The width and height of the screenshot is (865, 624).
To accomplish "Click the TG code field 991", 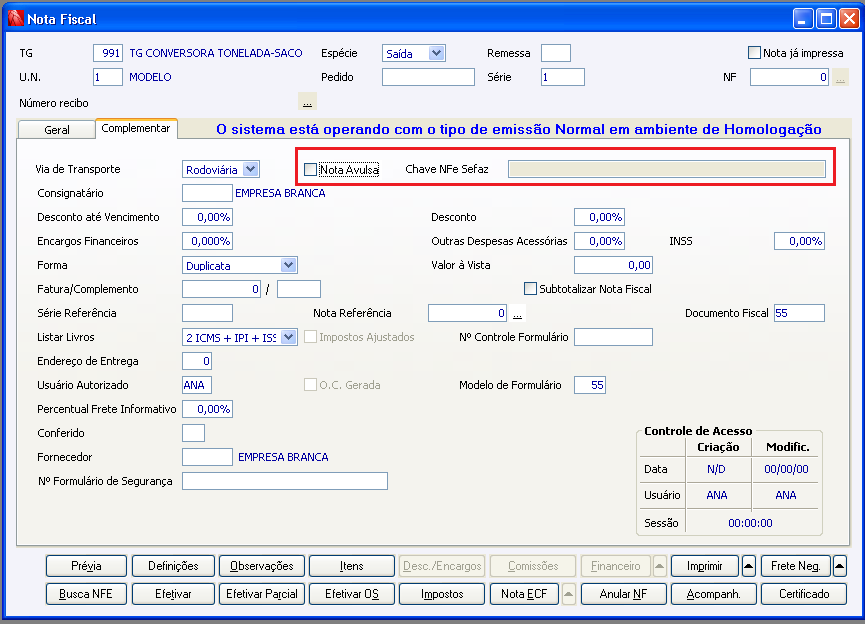I will pyautogui.click(x=108, y=53).
